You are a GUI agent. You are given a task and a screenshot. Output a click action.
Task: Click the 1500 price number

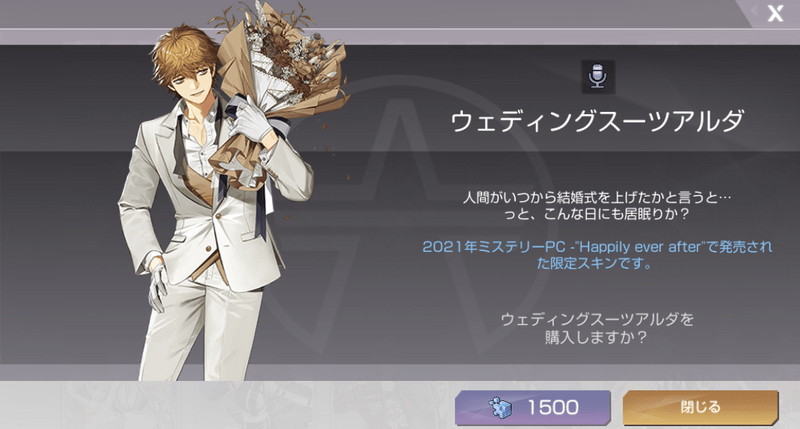(x=553, y=408)
